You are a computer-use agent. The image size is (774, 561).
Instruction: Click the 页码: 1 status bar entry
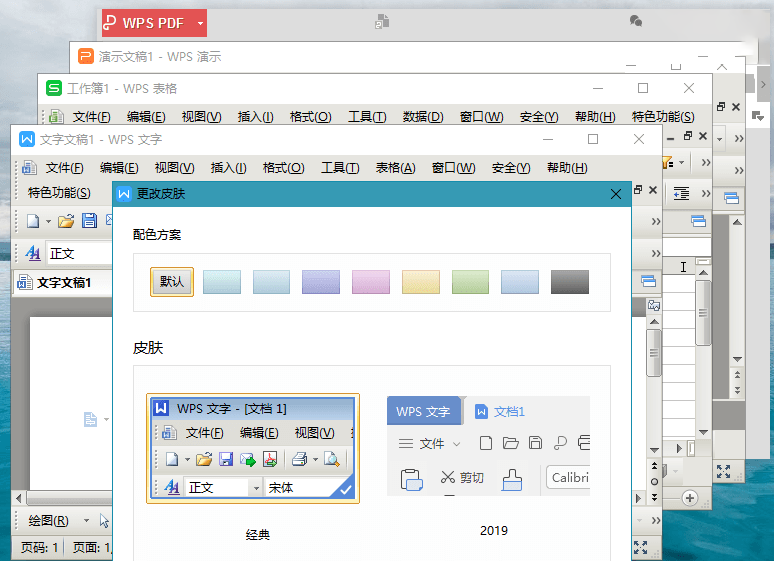click(x=39, y=548)
